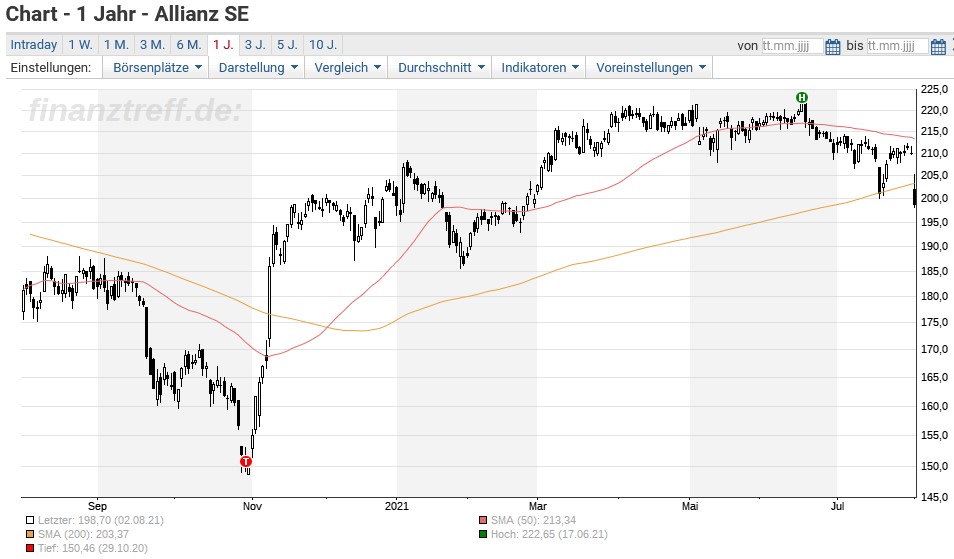Click 'Tief: 150,46 (29.10.20)' legend text
Image resolution: width=954 pixels, height=559 pixels.
pos(92,549)
